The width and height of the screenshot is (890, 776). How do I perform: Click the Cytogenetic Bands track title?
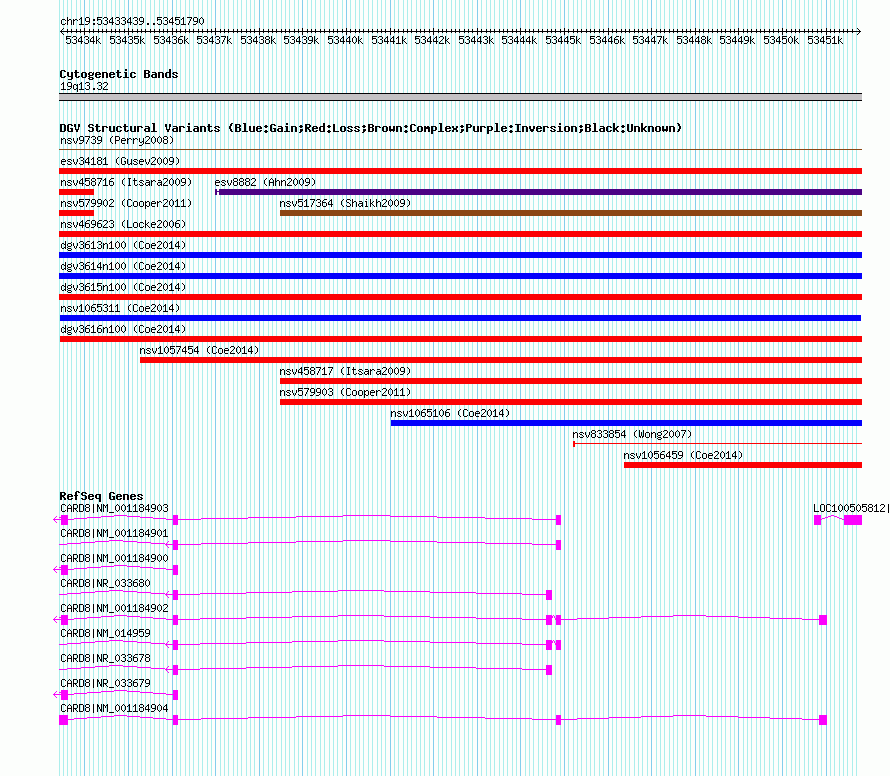pos(119,74)
